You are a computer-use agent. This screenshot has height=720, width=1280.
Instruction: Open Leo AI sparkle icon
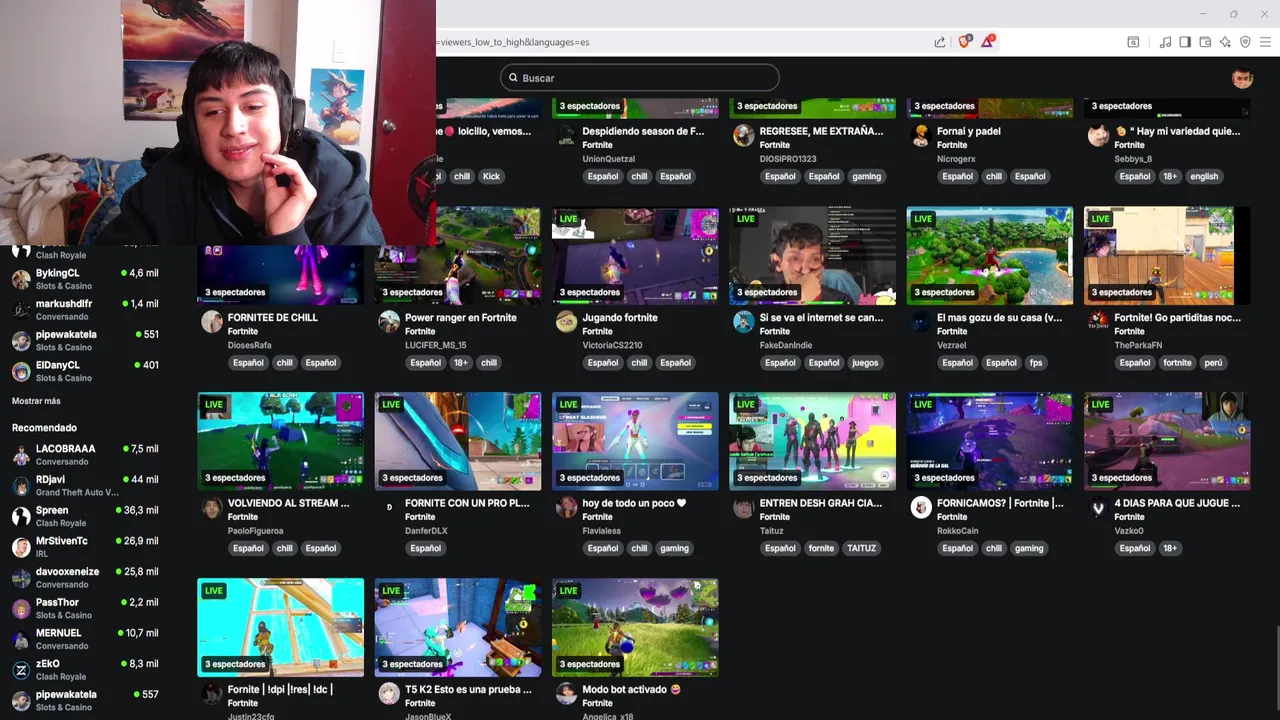pyautogui.click(x=1225, y=42)
